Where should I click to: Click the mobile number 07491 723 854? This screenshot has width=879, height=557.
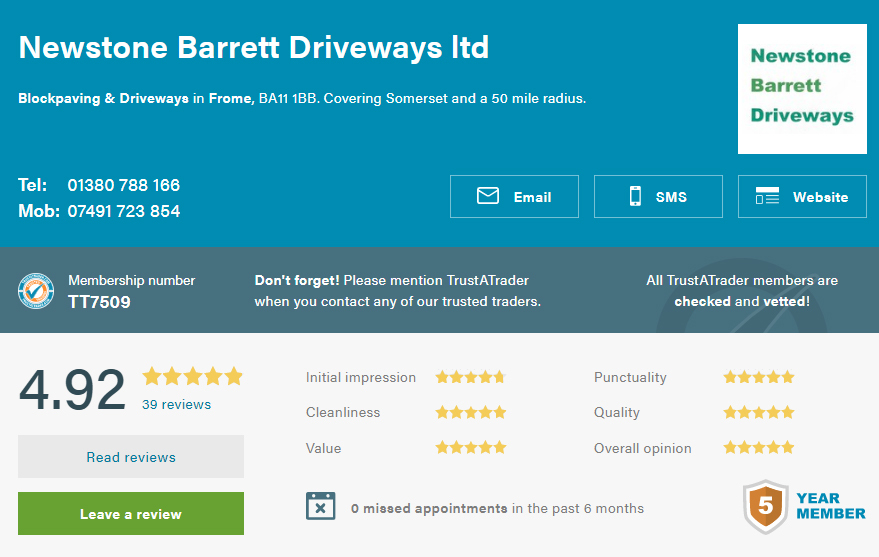point(123,211)
